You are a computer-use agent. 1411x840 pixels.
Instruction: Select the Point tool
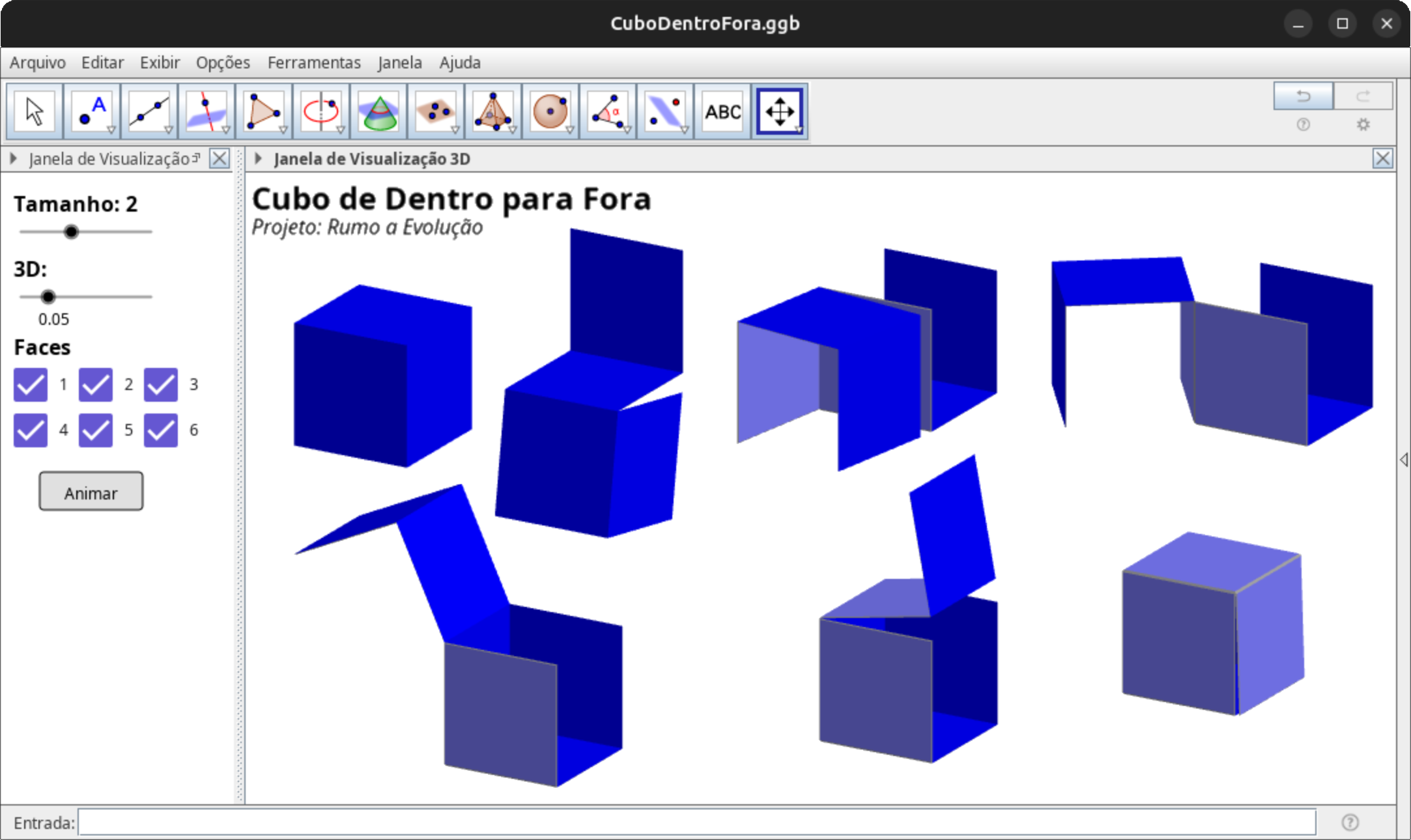tap(92, 111)
